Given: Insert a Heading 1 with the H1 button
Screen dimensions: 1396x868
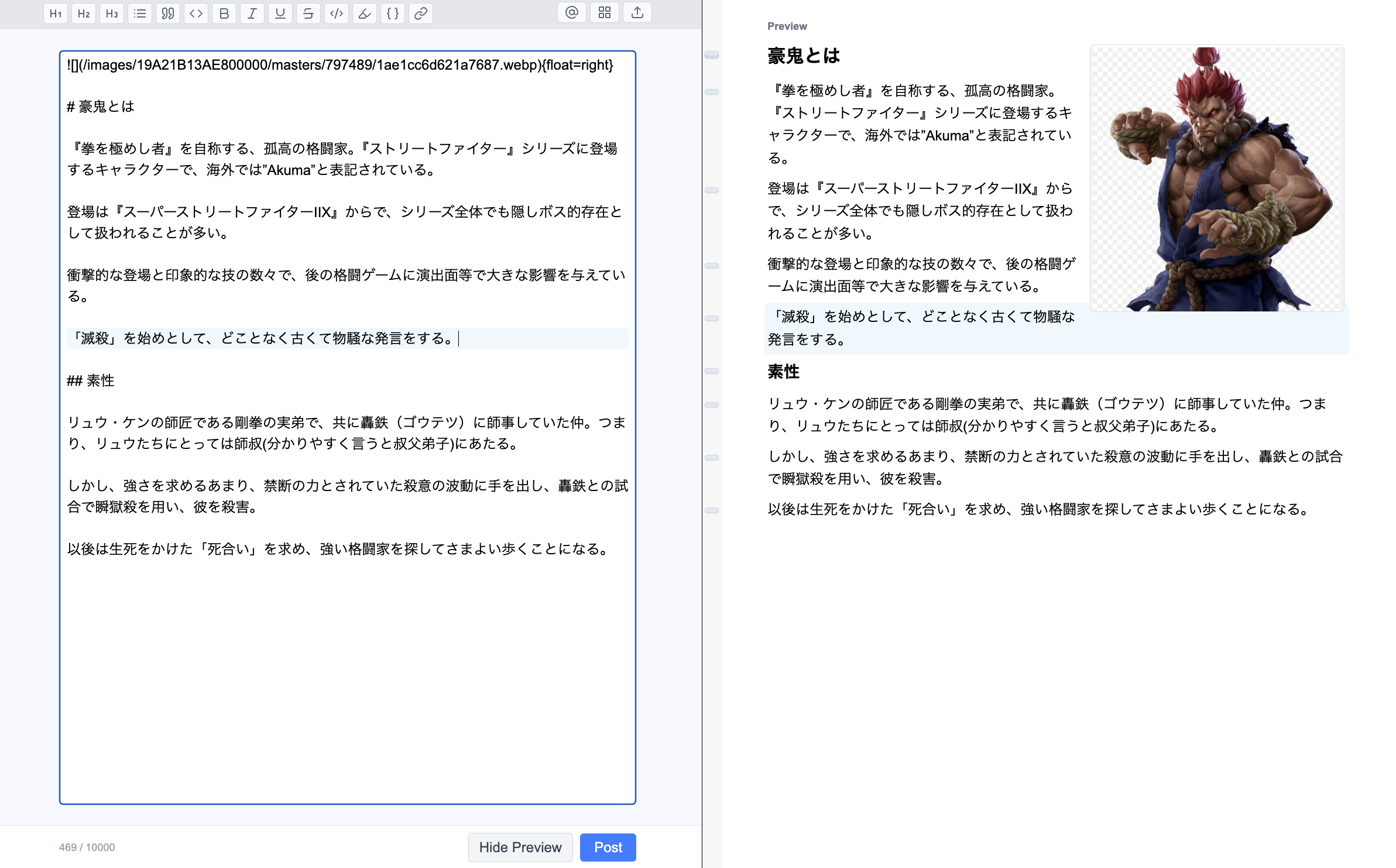Looking at the screenshot, I should (56, 13).
